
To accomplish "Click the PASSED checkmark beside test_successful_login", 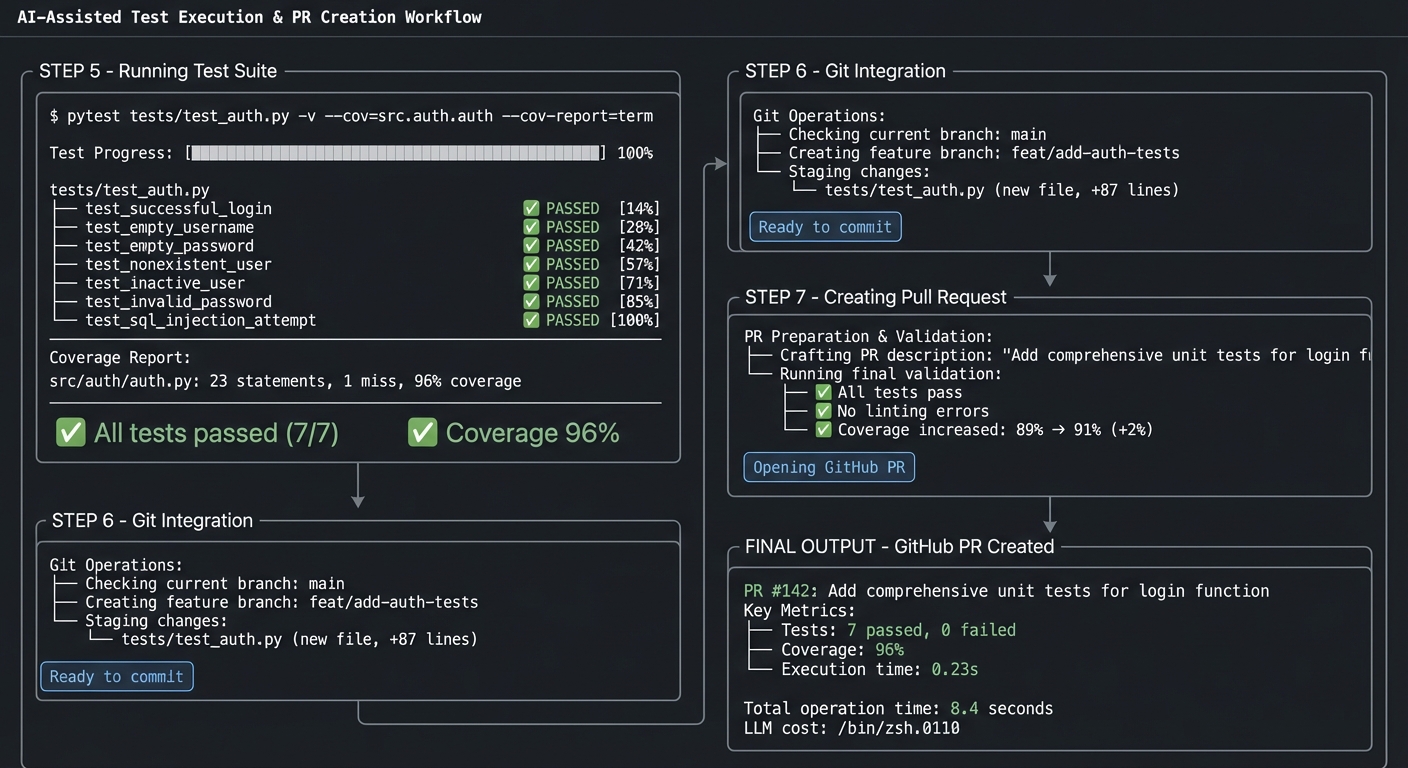I will coord(530,208).
